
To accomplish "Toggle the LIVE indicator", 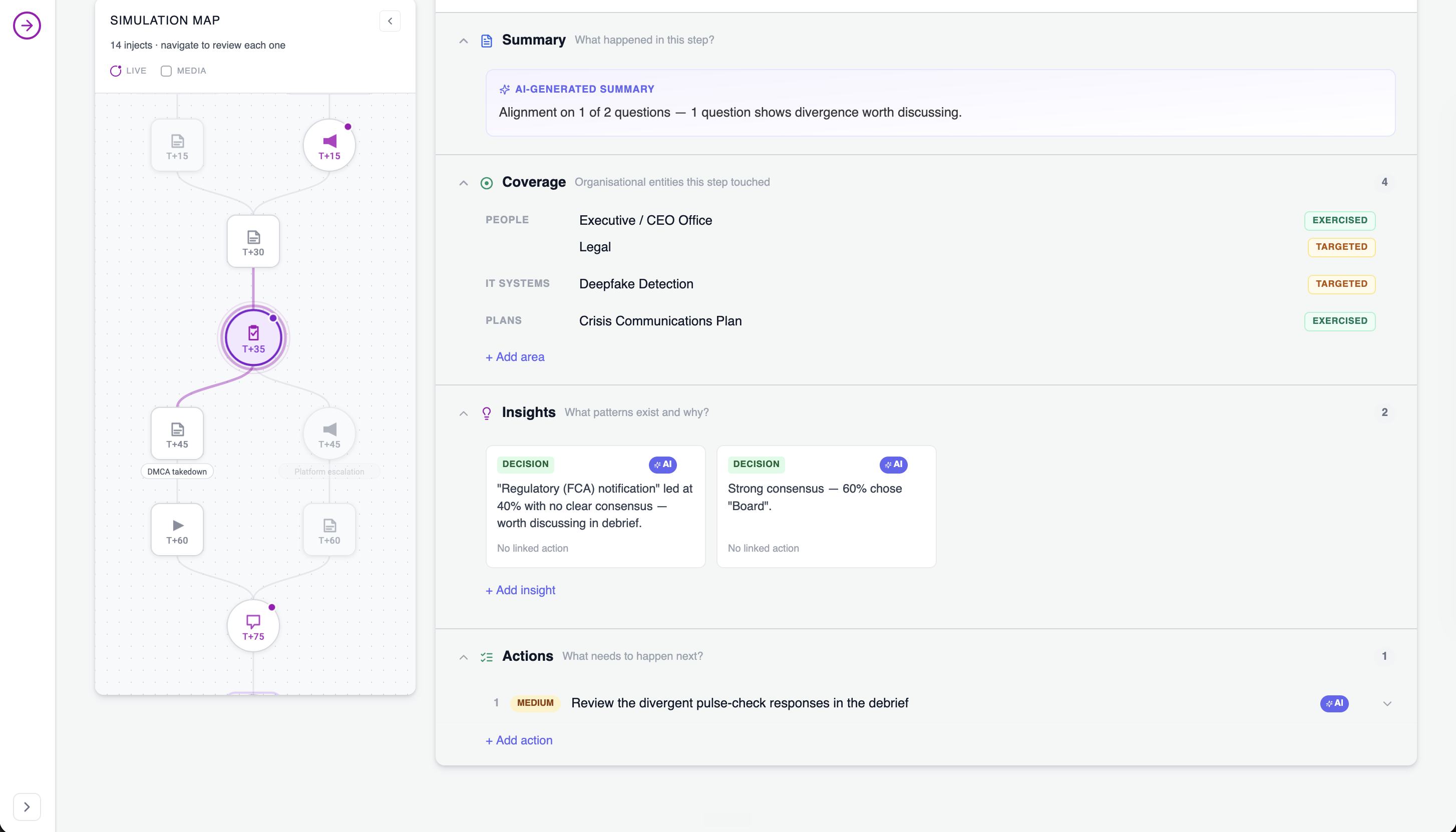I will [128, 71].
